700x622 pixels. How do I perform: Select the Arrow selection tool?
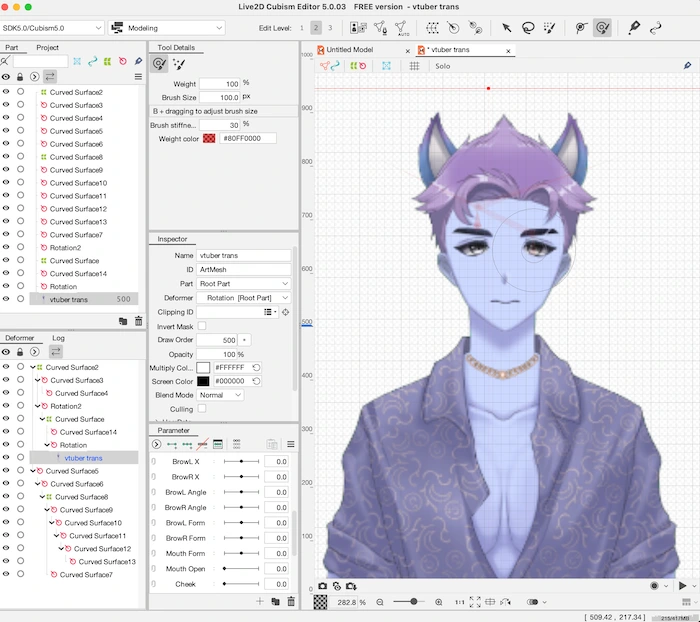[507, 28]
